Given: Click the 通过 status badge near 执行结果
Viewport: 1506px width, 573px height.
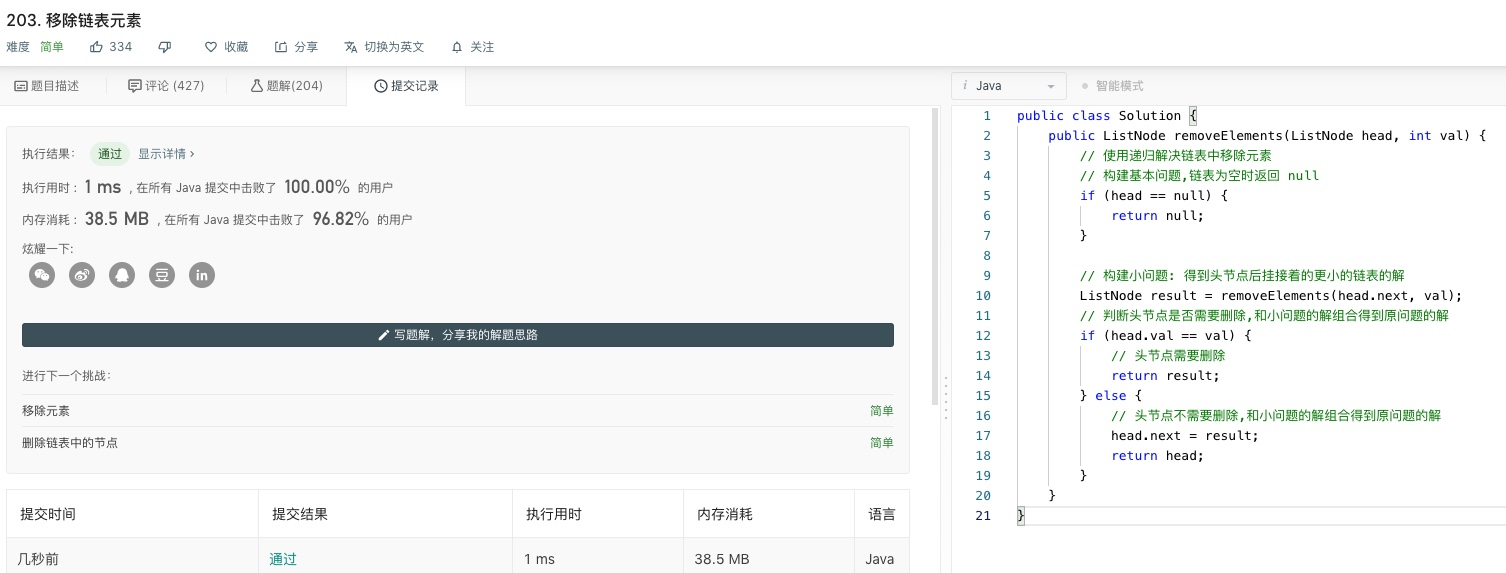Looking at the screenshot, I should (110, 154).
